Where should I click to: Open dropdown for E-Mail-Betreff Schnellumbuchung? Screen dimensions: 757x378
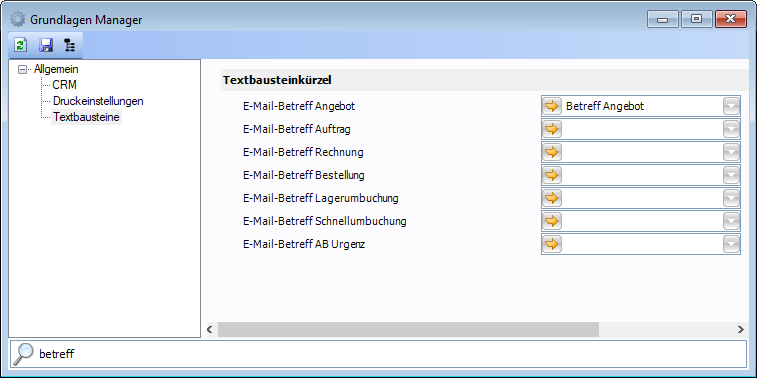click(x=731, y=221)
